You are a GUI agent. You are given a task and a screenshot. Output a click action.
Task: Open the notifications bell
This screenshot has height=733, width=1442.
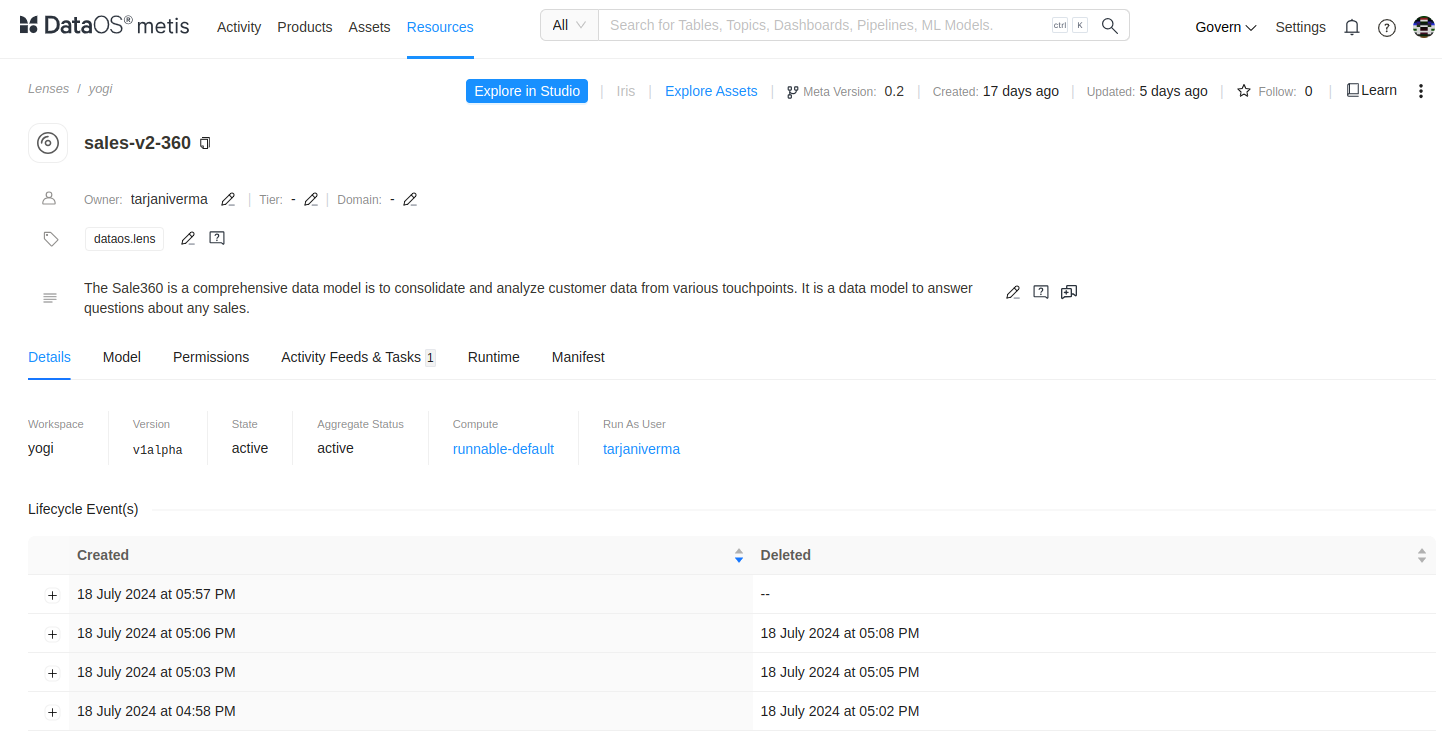click(1352, 27)
